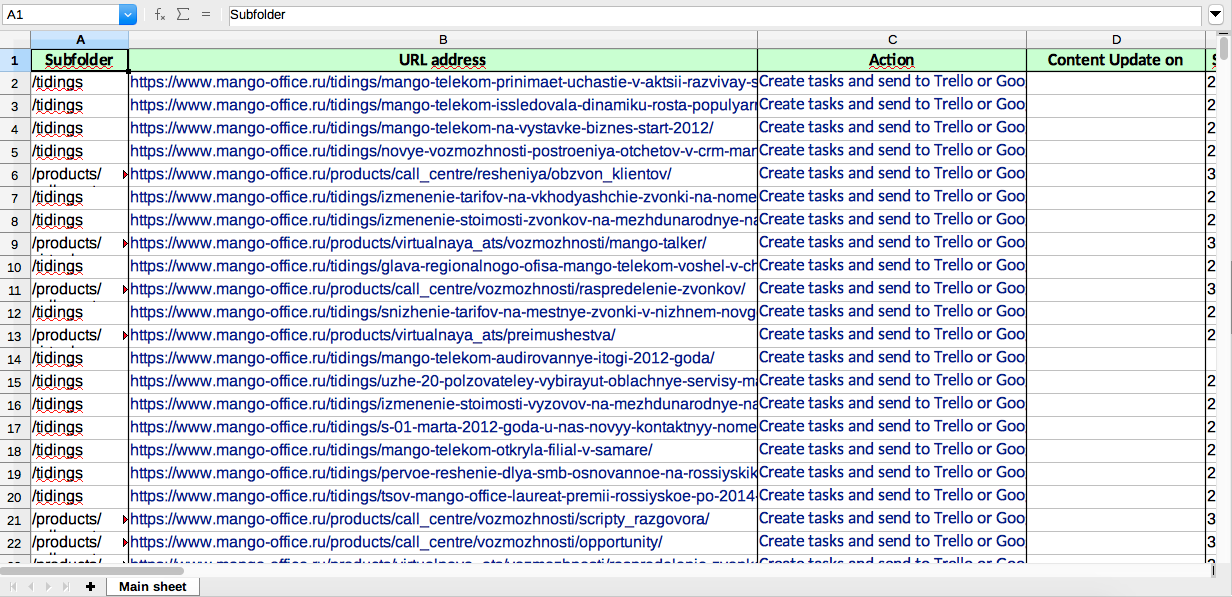The width and height of the screenshot is (1232, 597).
Task: Select row 1 header
Action: pos(15,60)
